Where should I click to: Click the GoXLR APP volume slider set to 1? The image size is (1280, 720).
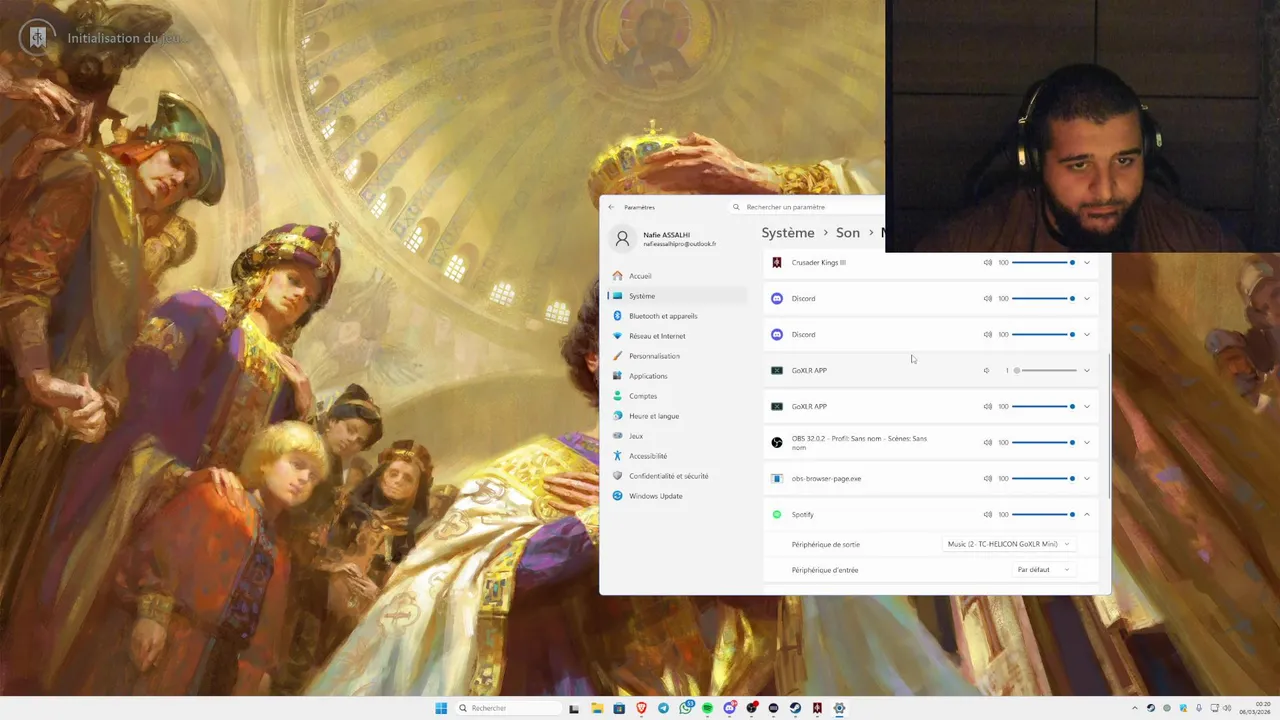[1044, 371]
